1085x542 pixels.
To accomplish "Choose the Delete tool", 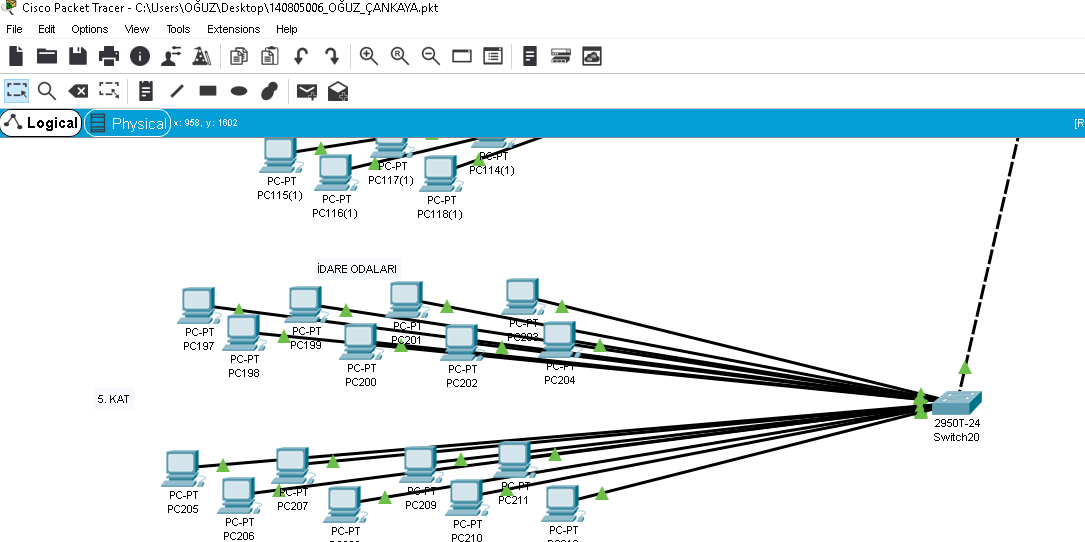I will click(x=78, y=91).
